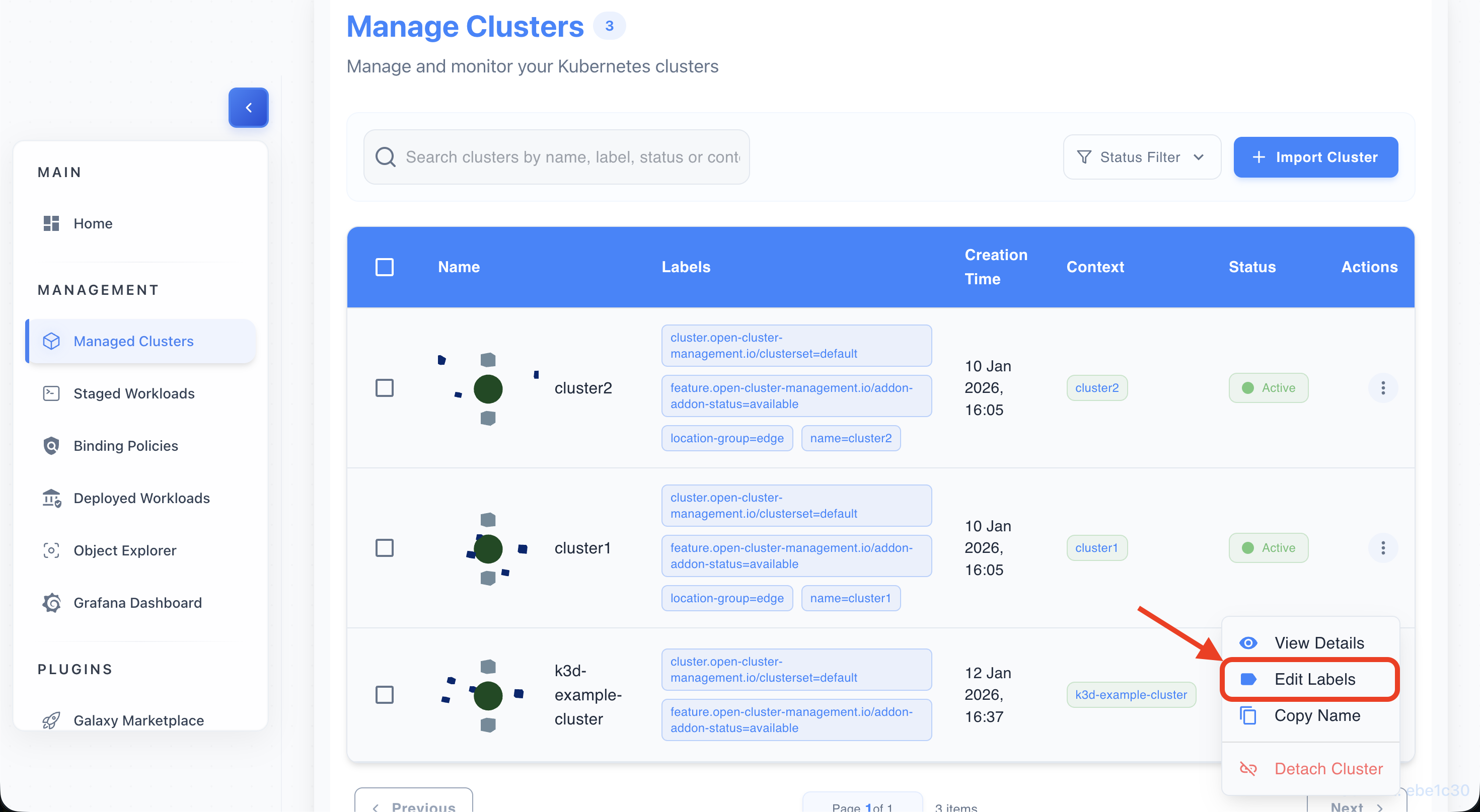The image size is (1480, 812).
Task: Open the Grafana Dashboard icon
Action: click(51, 602)
